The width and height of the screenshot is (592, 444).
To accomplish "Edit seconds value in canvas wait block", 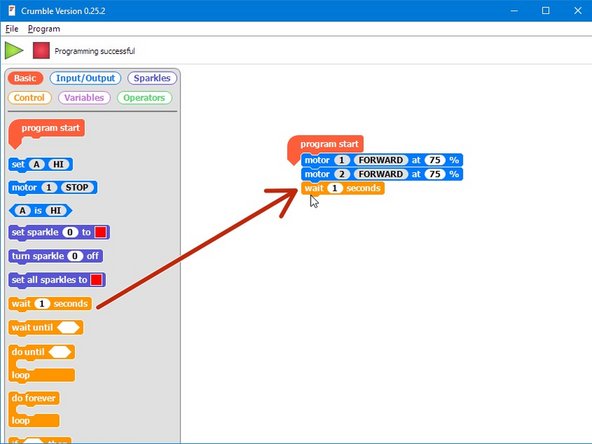I will coord(335,188).
